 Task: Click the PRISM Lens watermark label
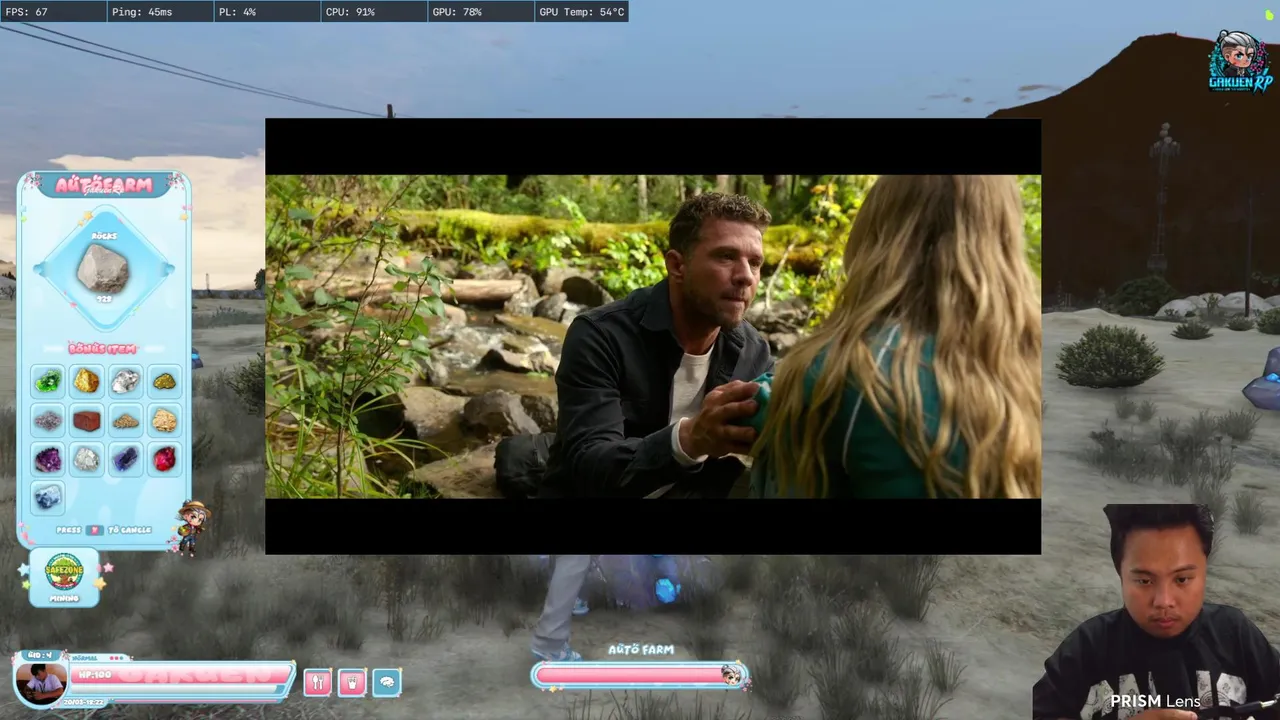1155,701
